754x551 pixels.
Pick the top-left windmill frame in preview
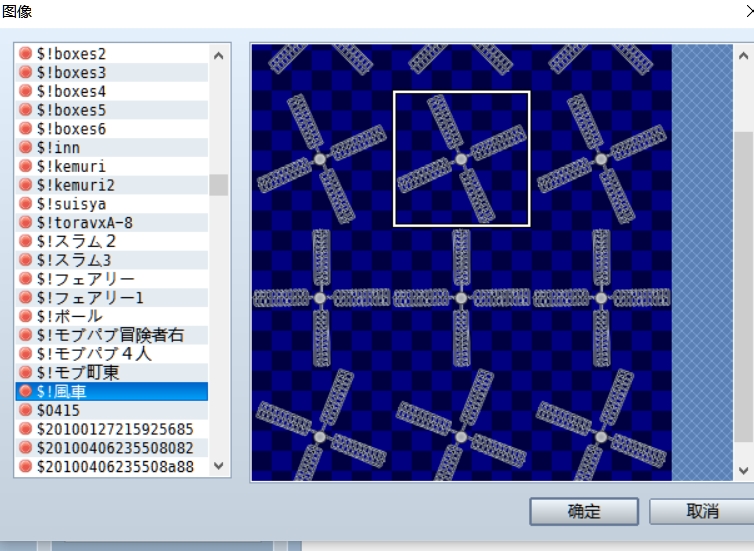tap(321, 159)
